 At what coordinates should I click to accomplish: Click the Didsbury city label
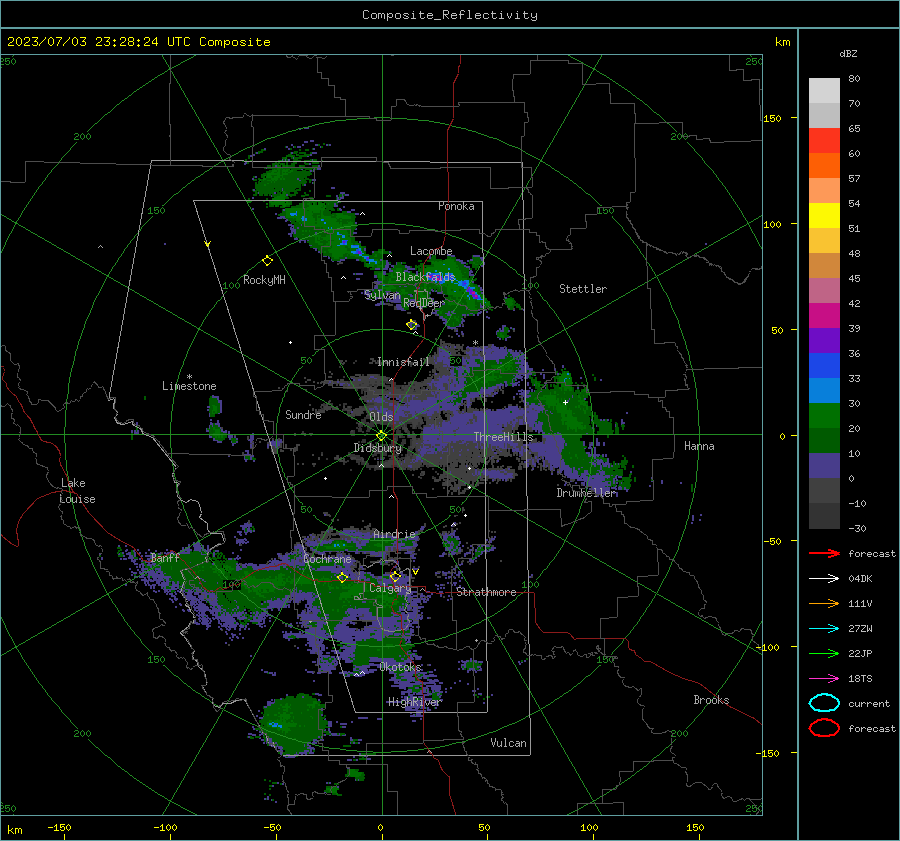coord(378,448)
